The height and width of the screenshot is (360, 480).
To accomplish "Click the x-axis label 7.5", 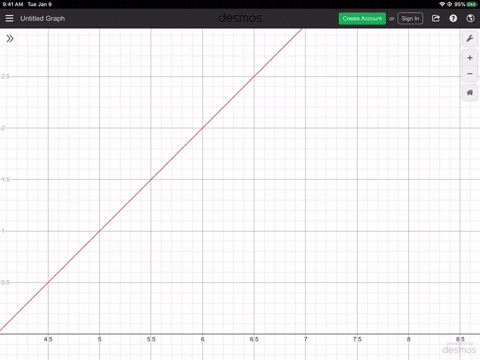I will coord(357,339).
